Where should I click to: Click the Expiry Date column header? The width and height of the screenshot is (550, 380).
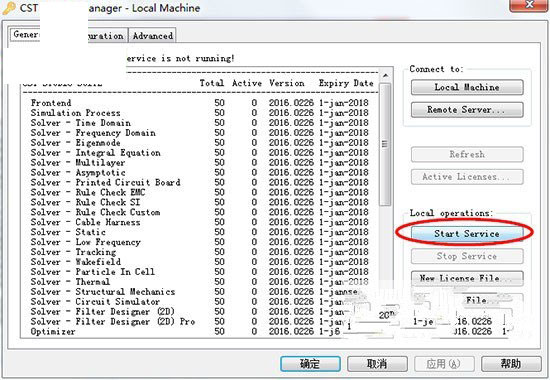[346, 83]
